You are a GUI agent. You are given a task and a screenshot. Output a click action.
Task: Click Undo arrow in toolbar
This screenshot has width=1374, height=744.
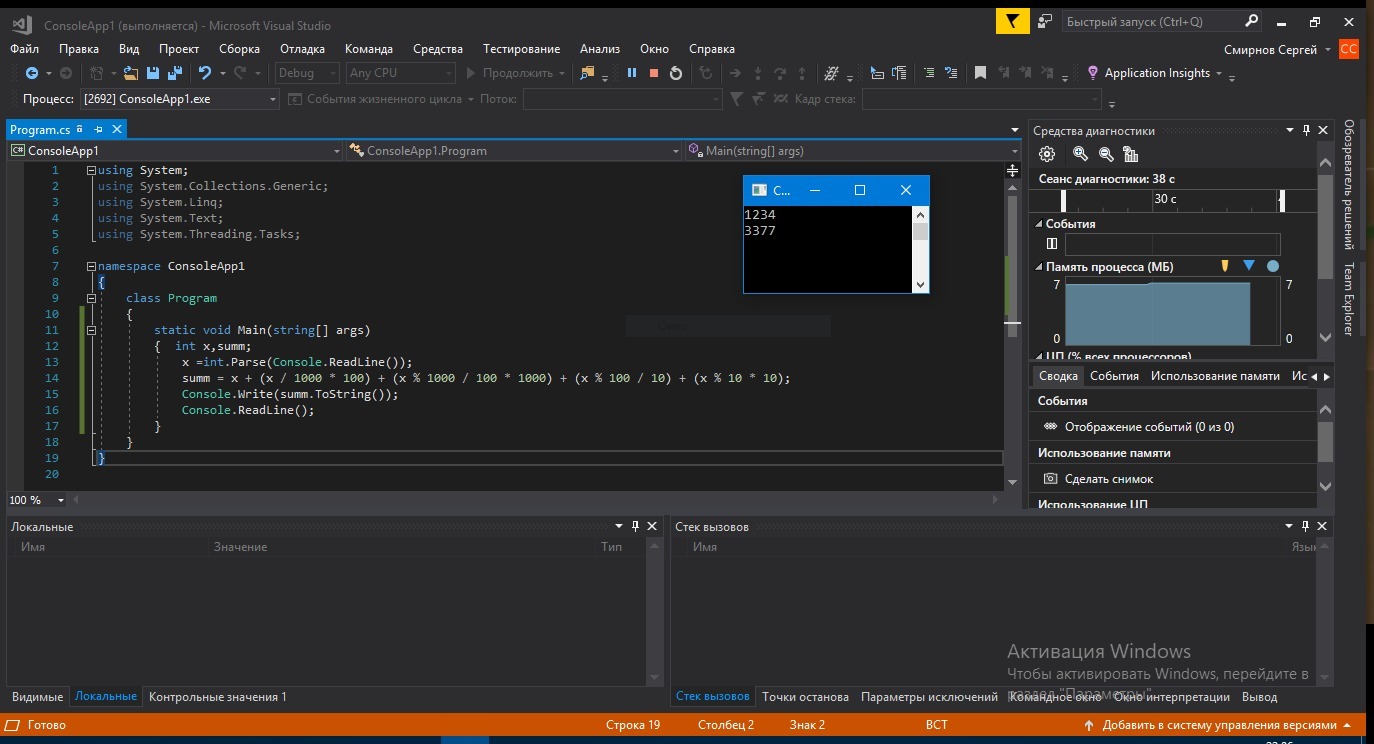(205, 73)
